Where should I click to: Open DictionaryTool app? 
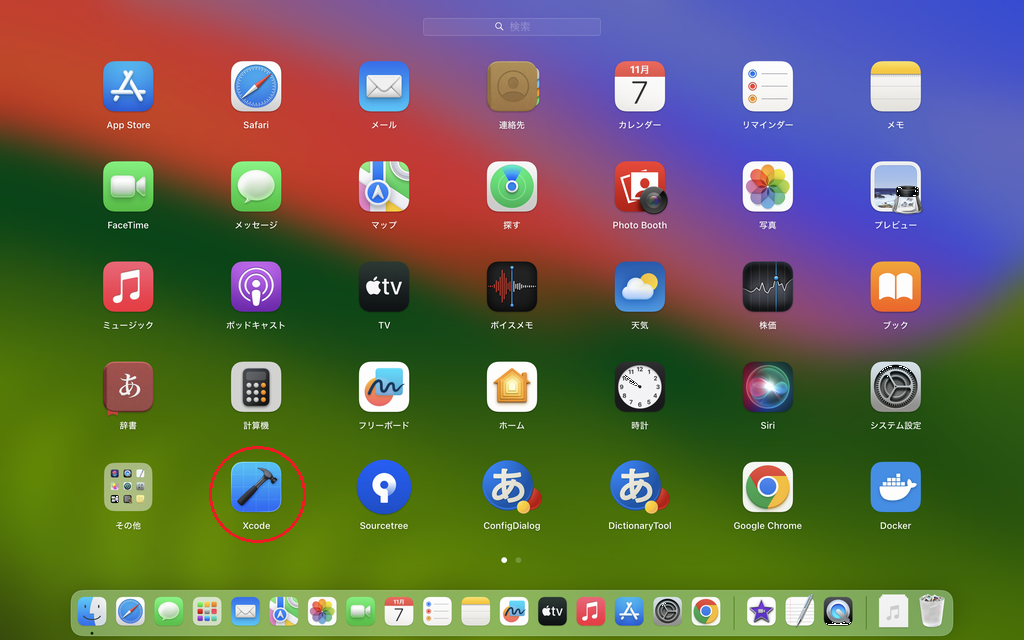tap(639, 488)
